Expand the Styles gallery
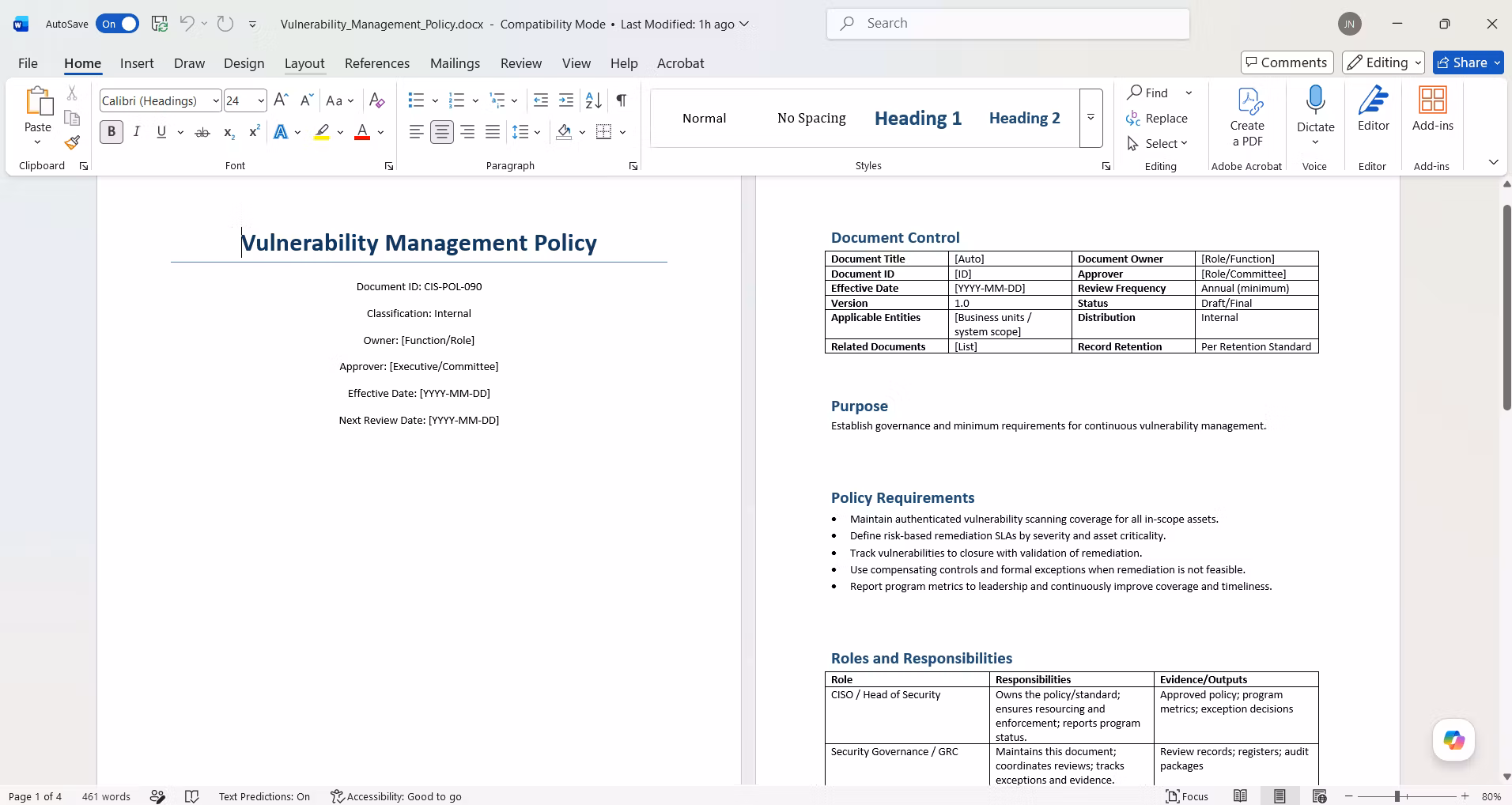The image size is (1512, 805). pos(1091,118)
